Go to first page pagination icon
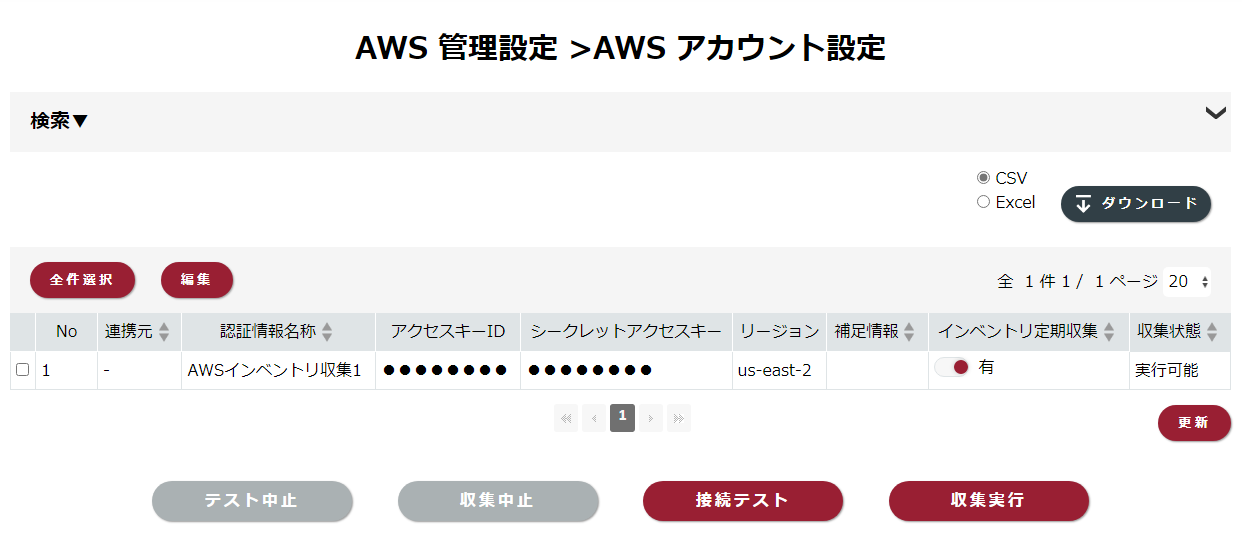This screenshot has height=559, width=1242. [x=567, y=418]
